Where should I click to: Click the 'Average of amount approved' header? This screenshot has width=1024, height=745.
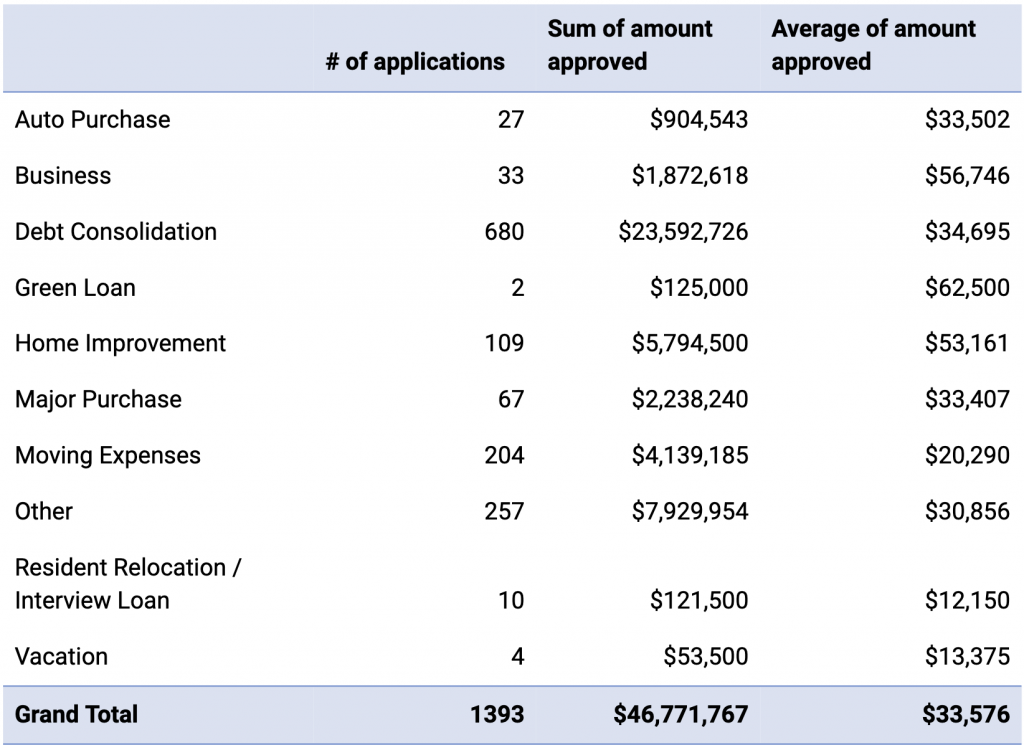click(873, 45)
